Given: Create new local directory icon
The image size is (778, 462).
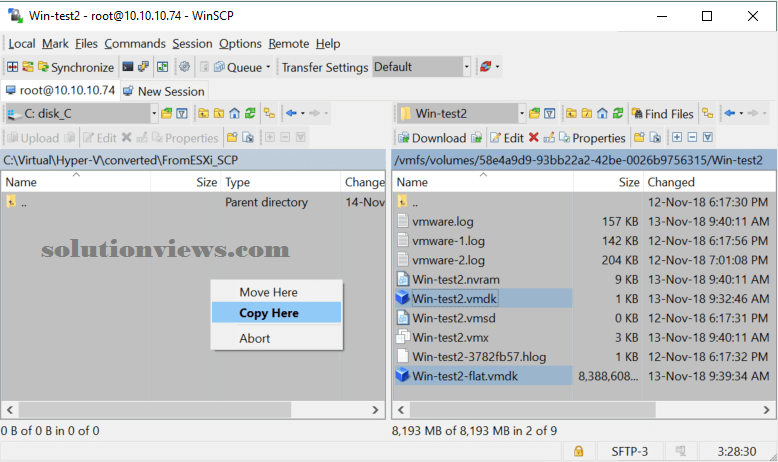Looking at the screenshot, I should pos(232,137).
